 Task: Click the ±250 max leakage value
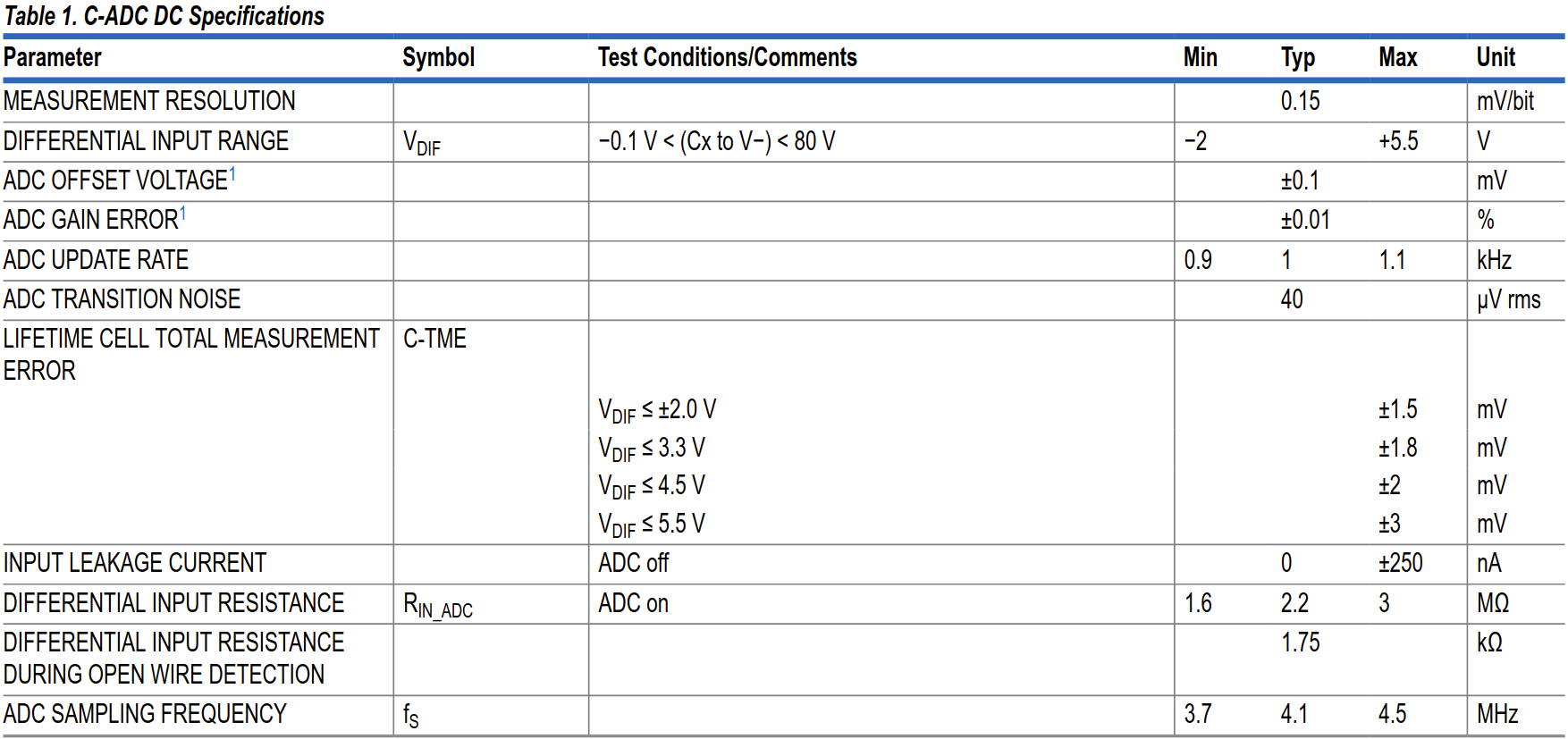(x=1400, y=563)
